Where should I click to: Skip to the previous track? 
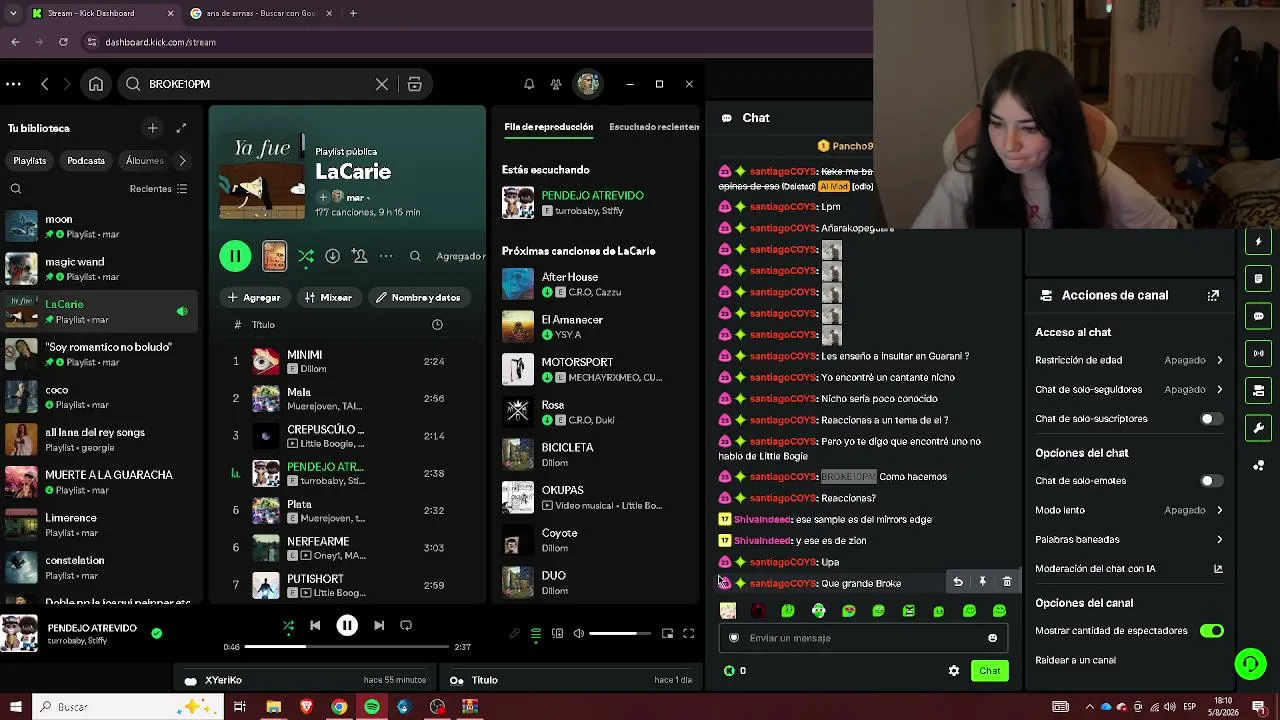click(315, 626)
